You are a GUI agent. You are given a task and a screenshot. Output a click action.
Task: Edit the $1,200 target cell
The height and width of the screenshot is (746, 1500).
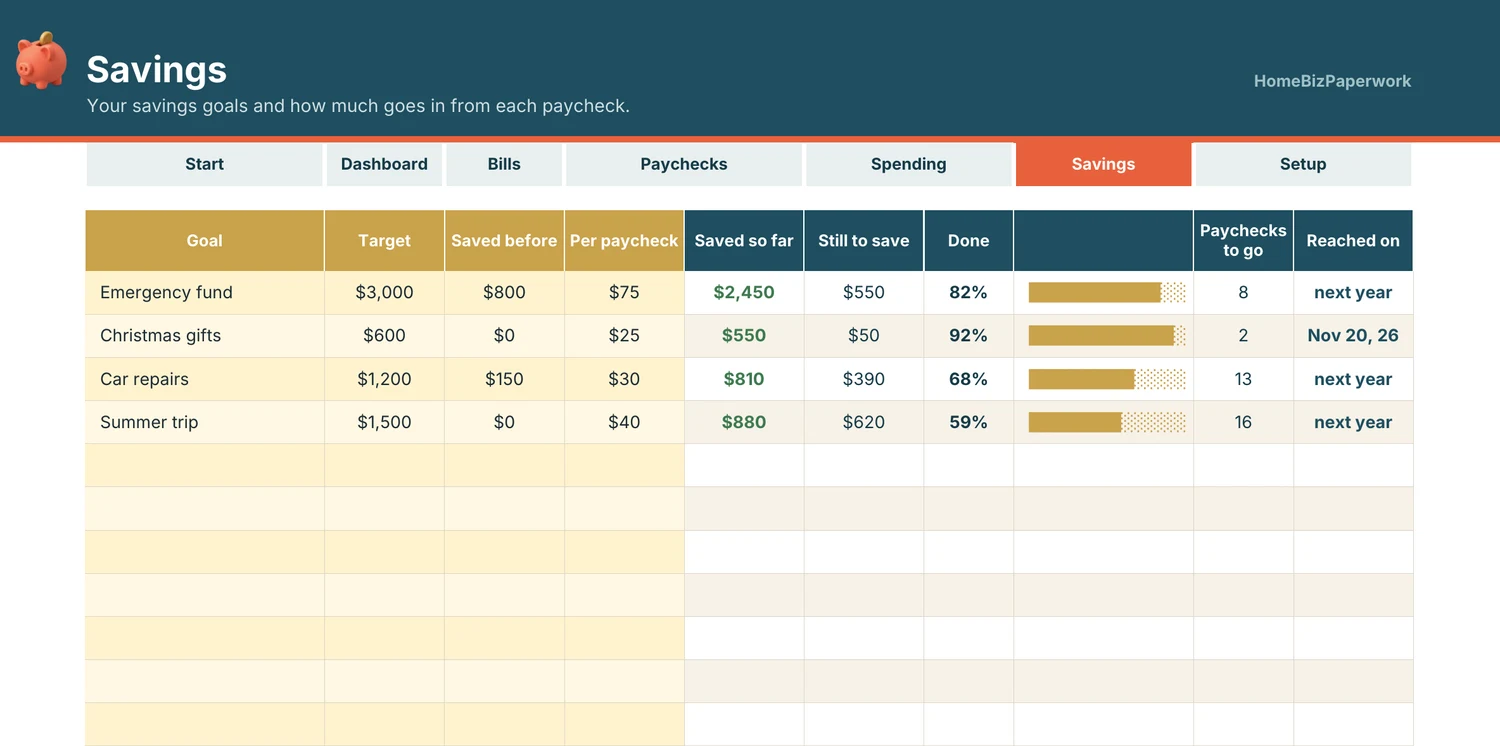coord(385,379)
